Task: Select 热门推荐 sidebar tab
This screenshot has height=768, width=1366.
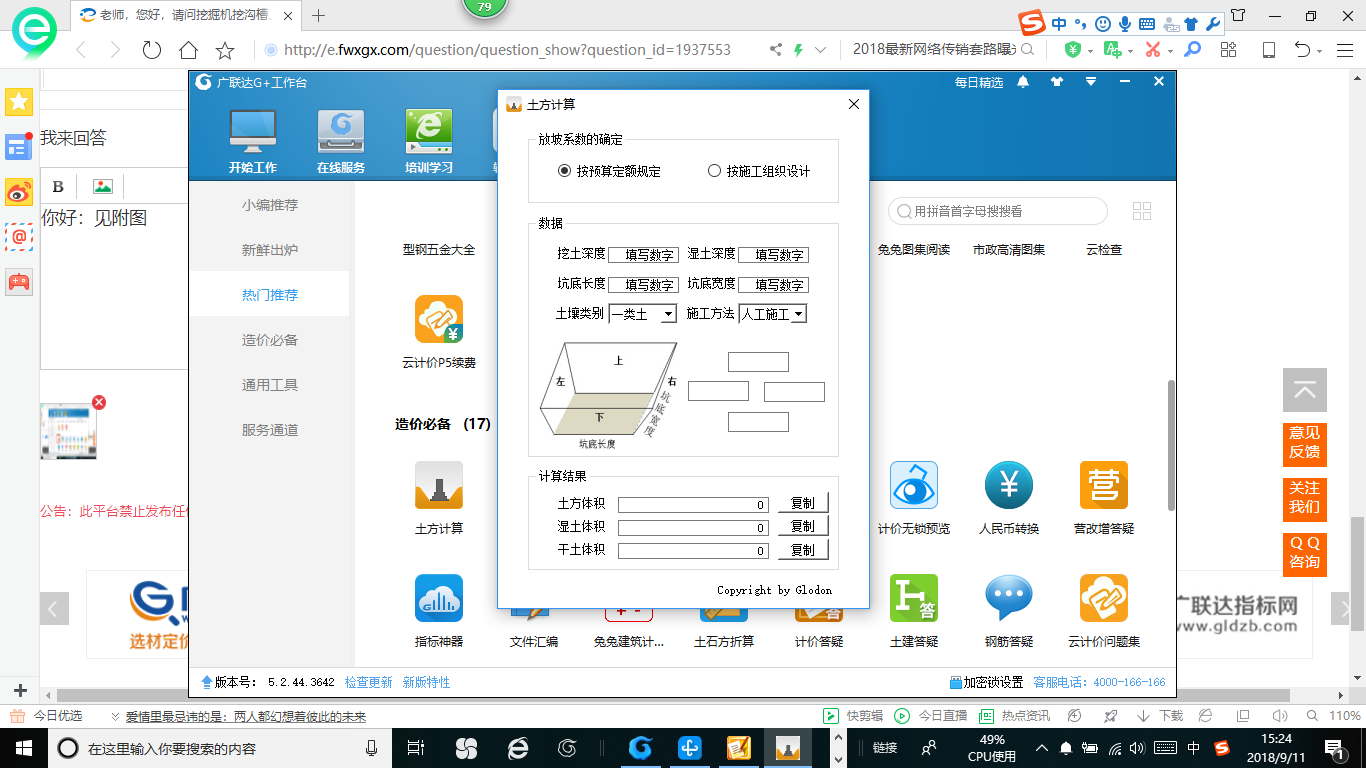Action: (x=270, y=295)
